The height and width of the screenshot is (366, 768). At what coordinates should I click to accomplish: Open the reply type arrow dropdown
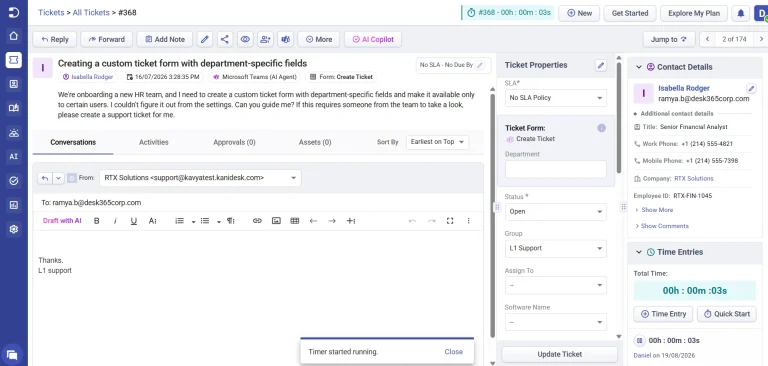[x=58, y=178]
